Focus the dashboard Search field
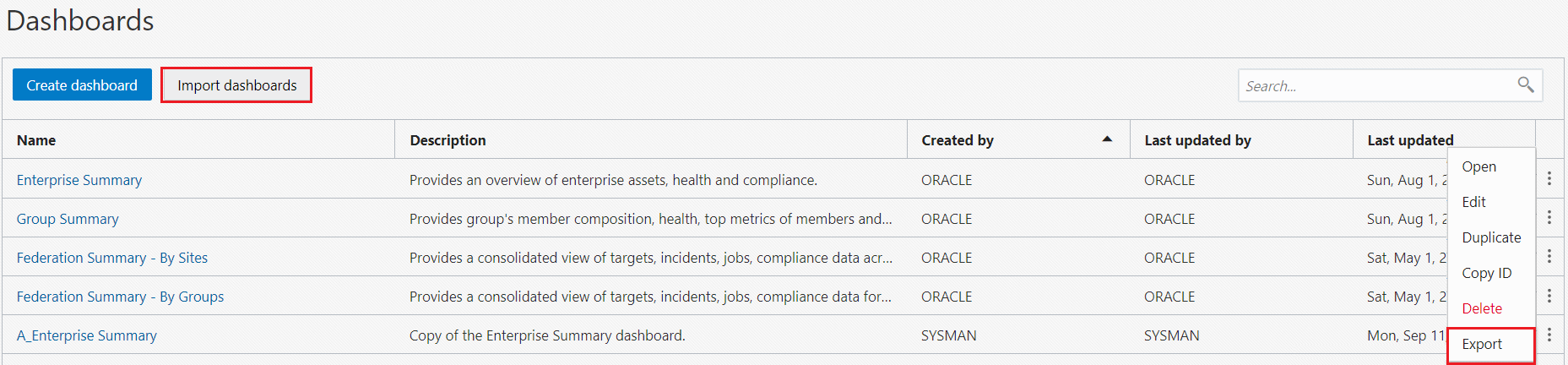 [1376, 86]
